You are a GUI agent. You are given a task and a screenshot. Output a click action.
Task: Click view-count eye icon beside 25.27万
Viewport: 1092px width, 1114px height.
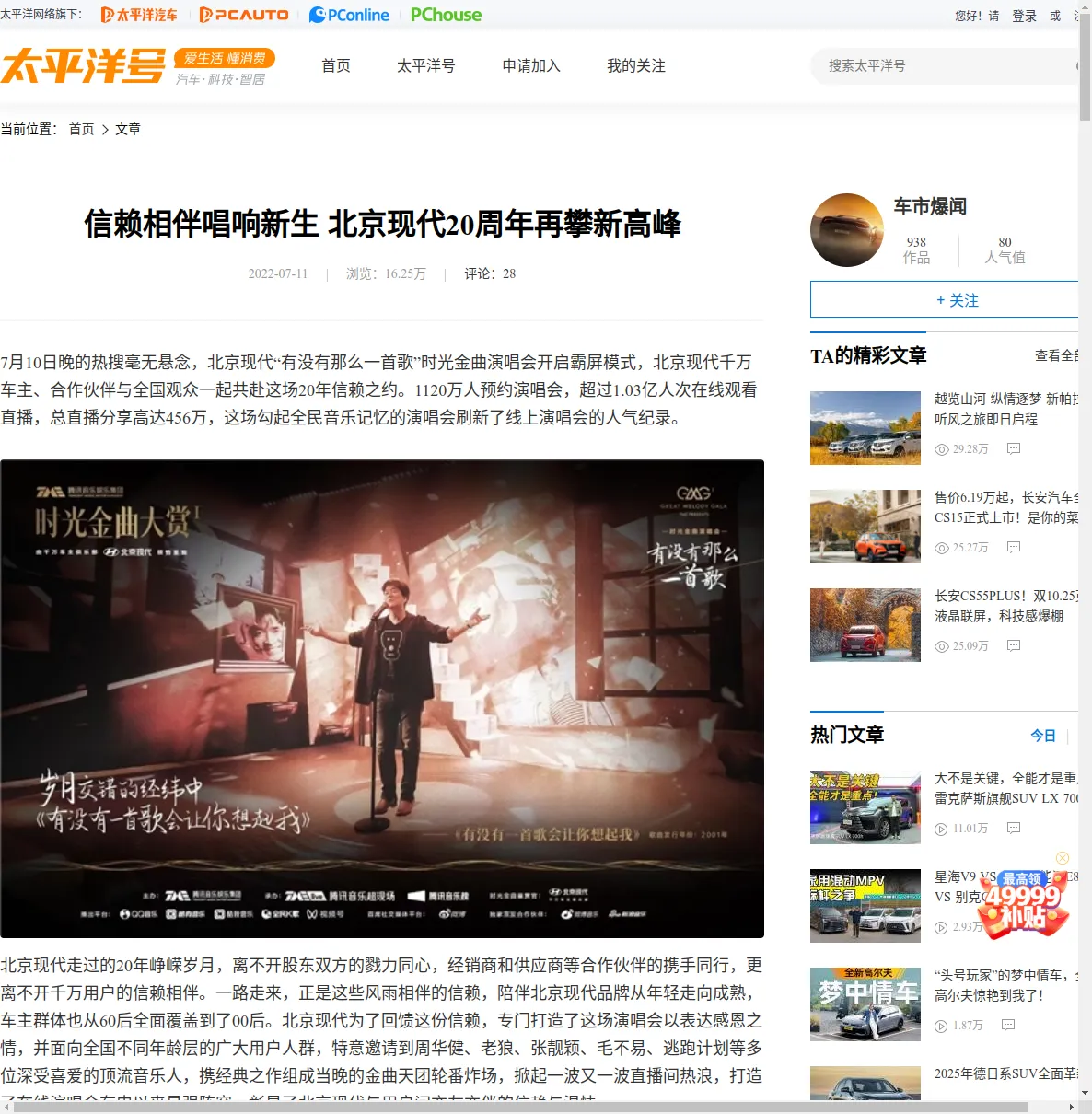[941, 548]
